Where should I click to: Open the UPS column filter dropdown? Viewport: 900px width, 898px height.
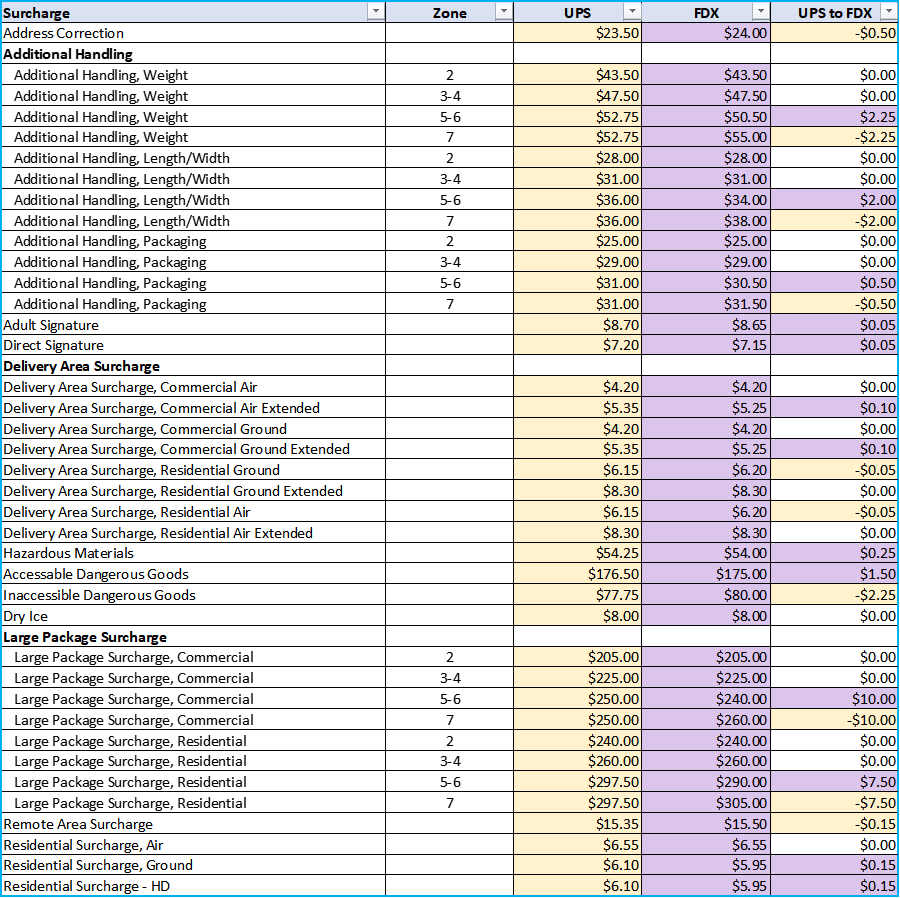point(632,11)
